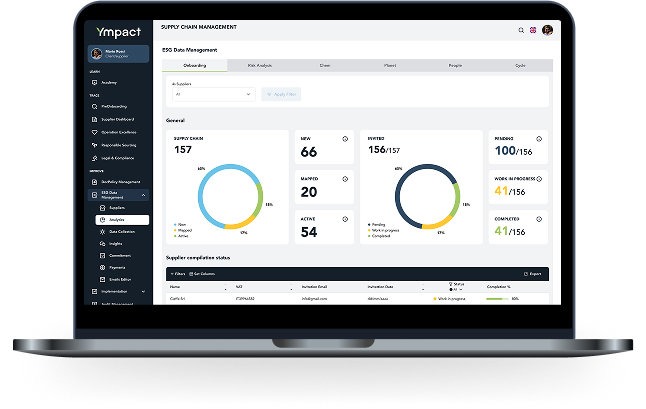Viewport: 646px width, 409px height.
Task: Click the info icon on New card
Action: pos(345,138)
